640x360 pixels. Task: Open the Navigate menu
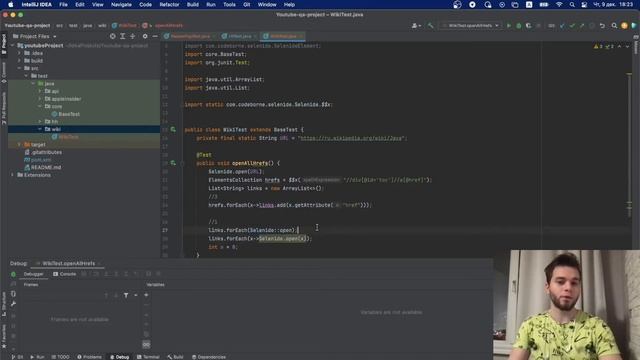pyautogui.click(x=121, y=4)
